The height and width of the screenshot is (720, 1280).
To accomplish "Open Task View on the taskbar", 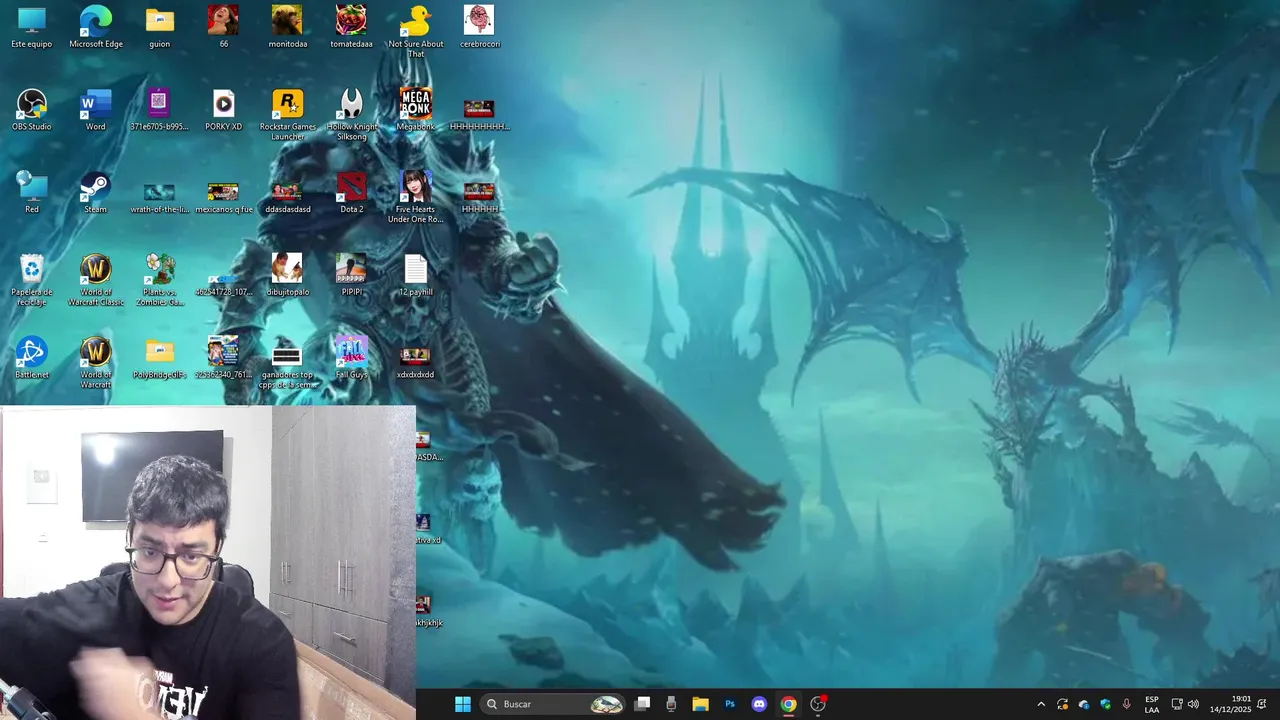I will click(x=643, y=704).
